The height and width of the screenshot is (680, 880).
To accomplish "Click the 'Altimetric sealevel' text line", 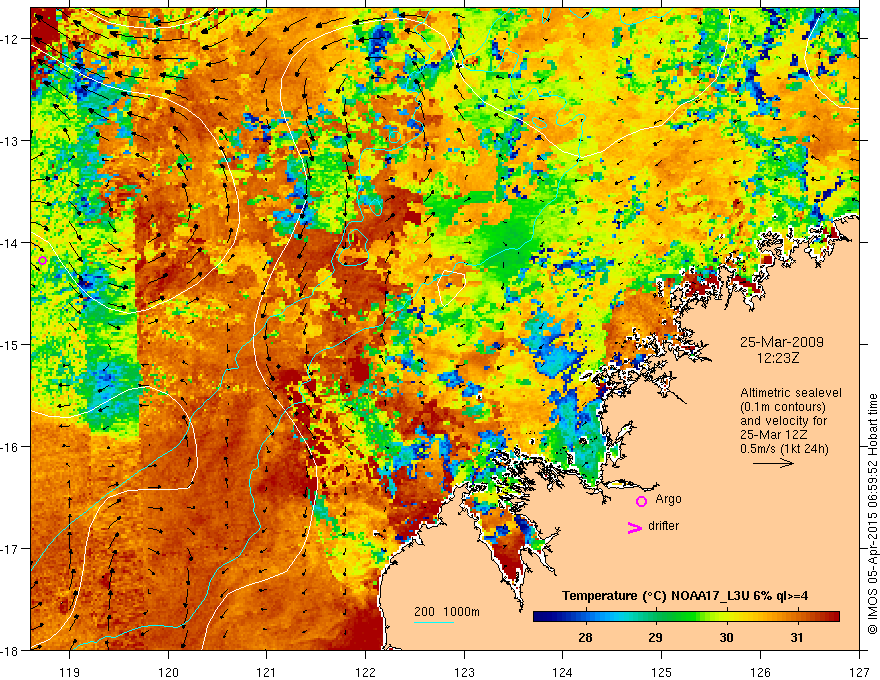I will (791, 393).
